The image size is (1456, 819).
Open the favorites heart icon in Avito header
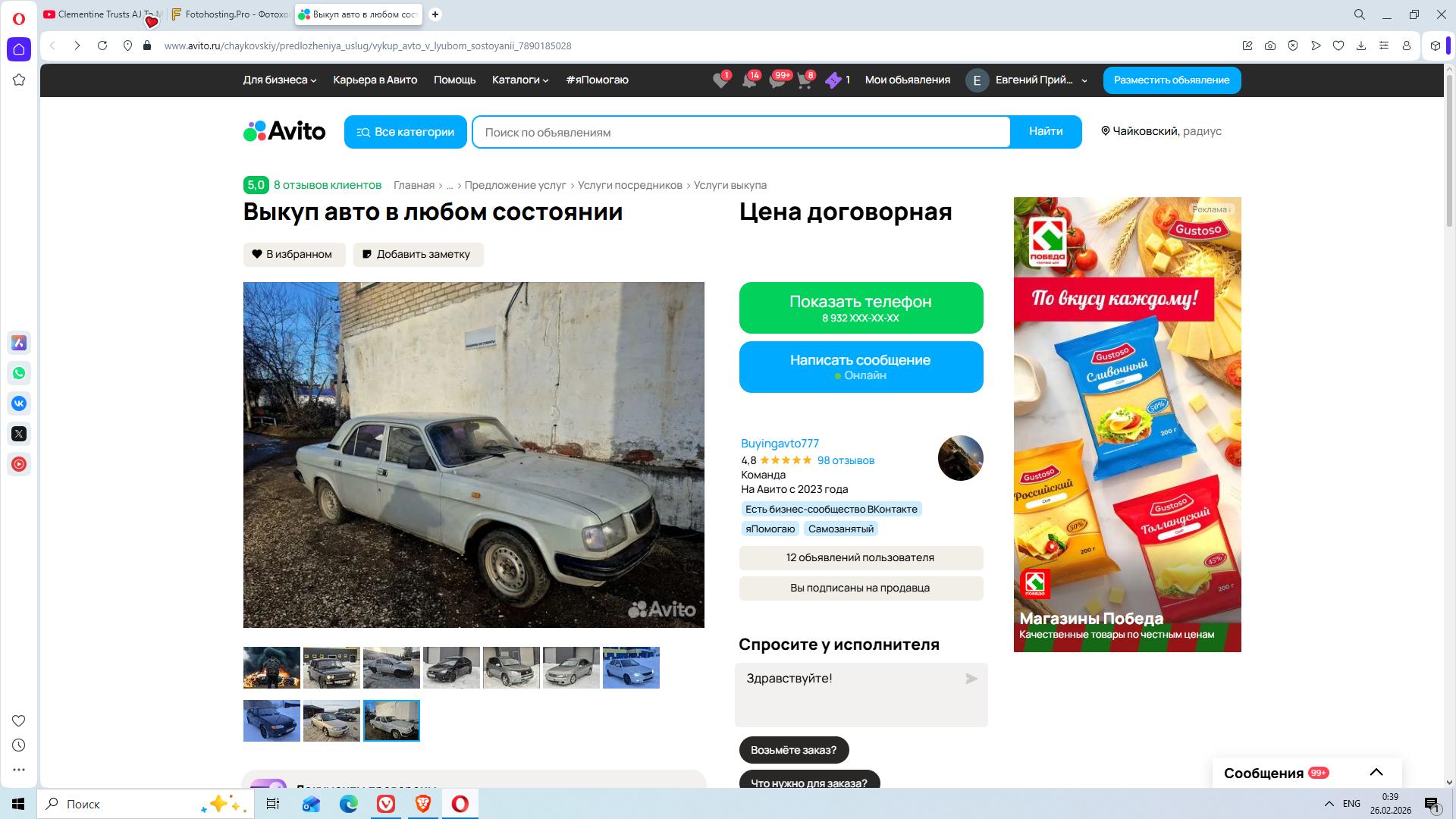click(x=720, y=80)
